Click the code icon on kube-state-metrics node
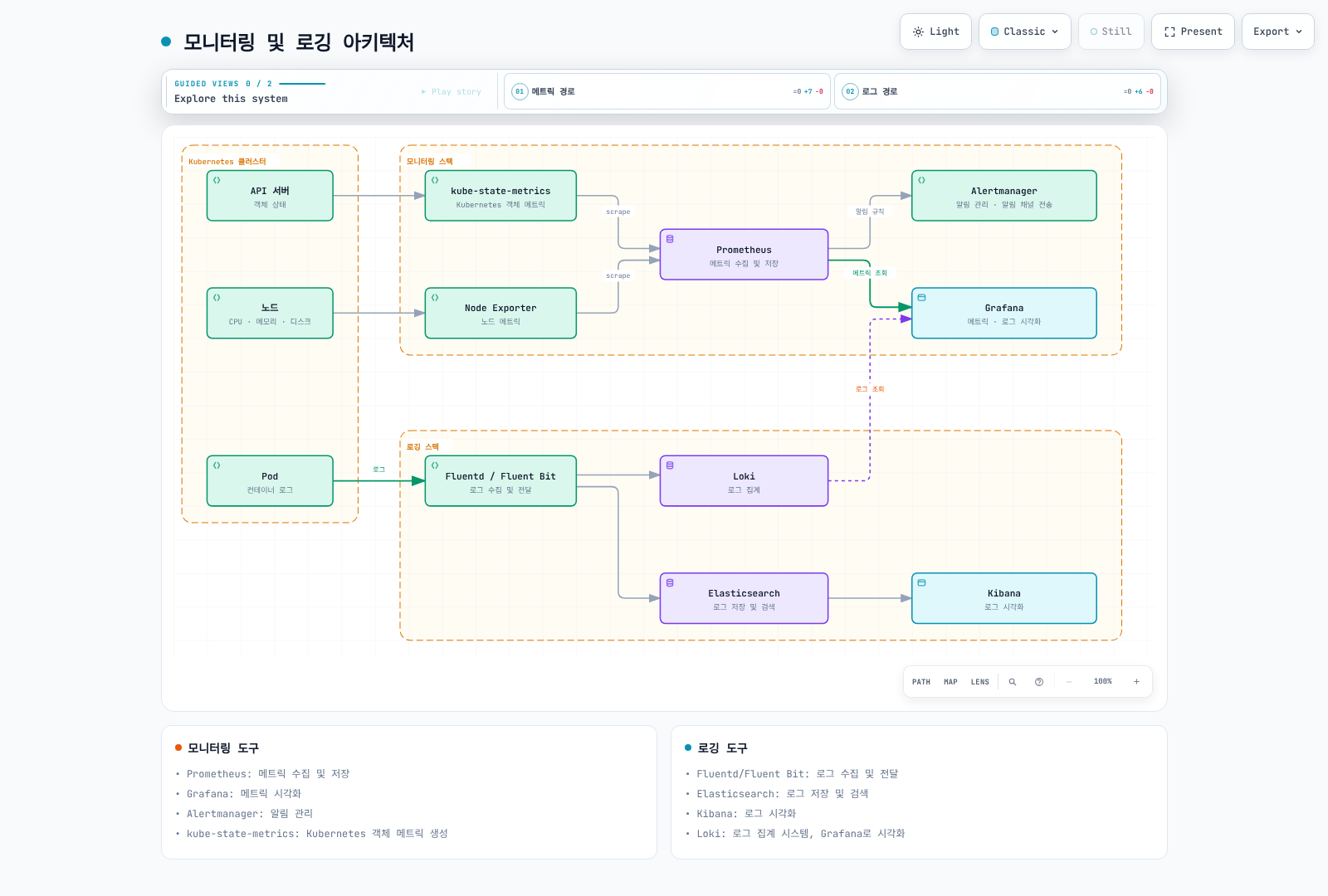 click(x=435, y=180)
